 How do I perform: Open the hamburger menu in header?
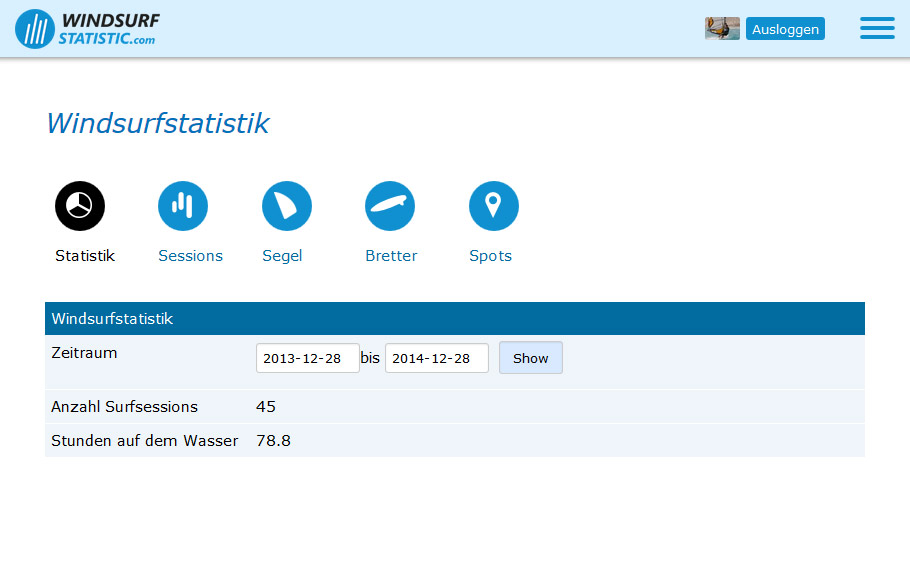coord(877,29)
